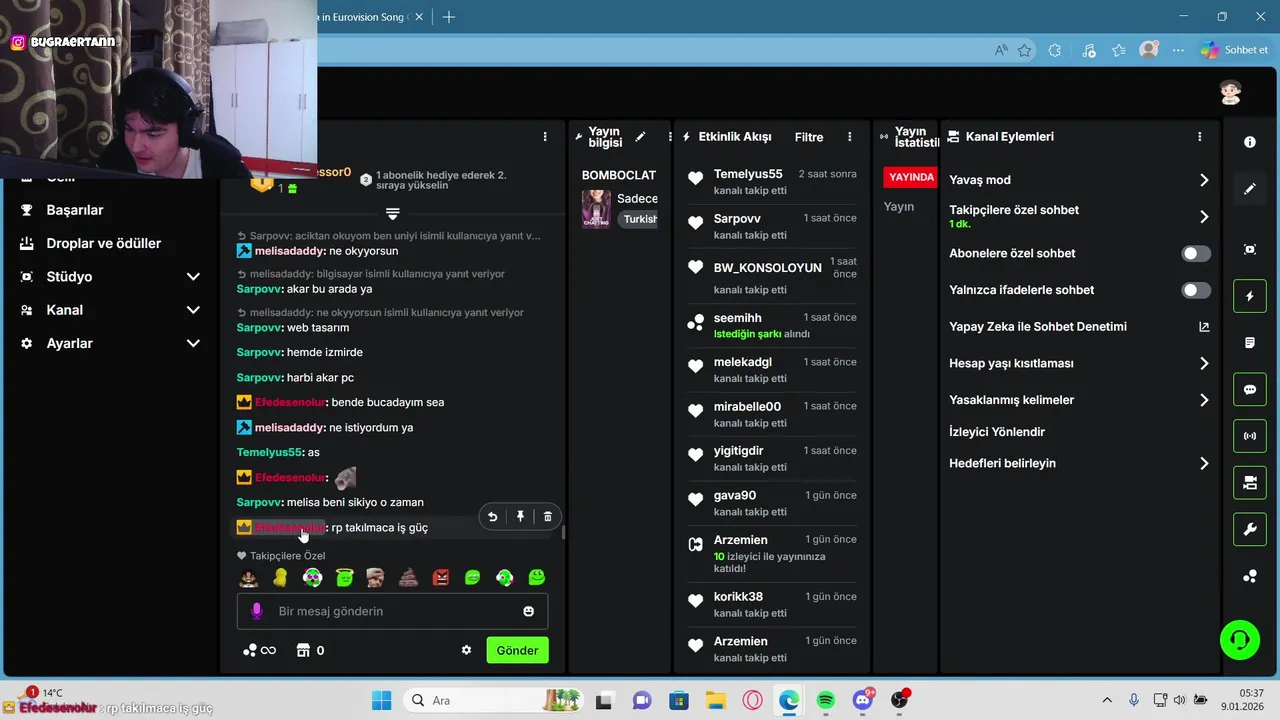The image size is (1280, 720).
Task: Pin the hovered chat message
Action: click(520, 516)
